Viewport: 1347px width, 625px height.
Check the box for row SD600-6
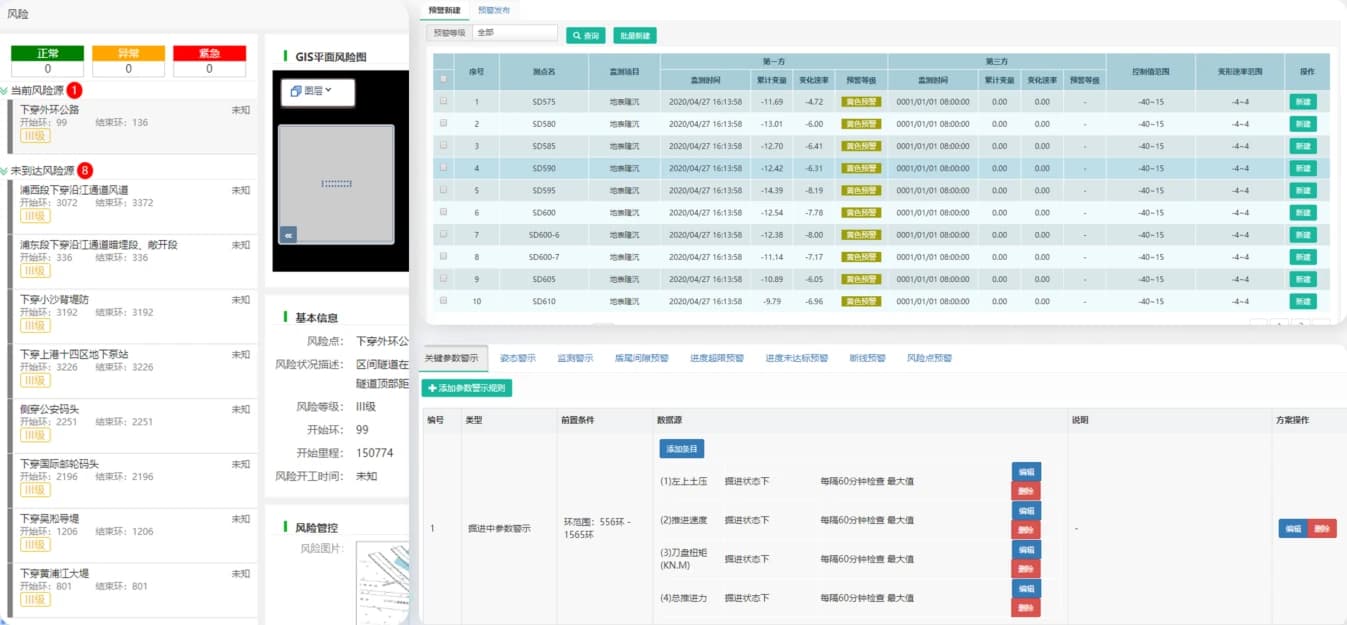coord(443,234)
